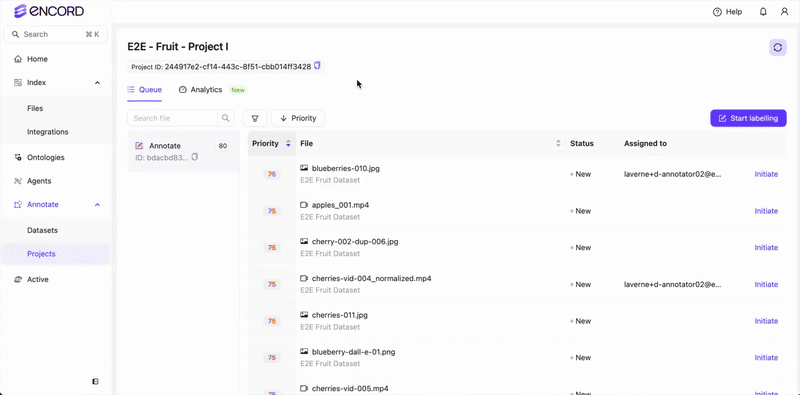800x395 pixels.
Task: Copy the Annotate stage ID
Action: 194,157
